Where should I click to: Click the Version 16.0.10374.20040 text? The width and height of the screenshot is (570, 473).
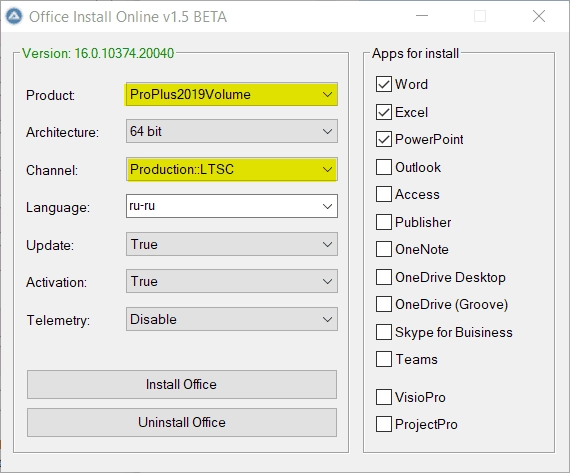coord(98,53)
